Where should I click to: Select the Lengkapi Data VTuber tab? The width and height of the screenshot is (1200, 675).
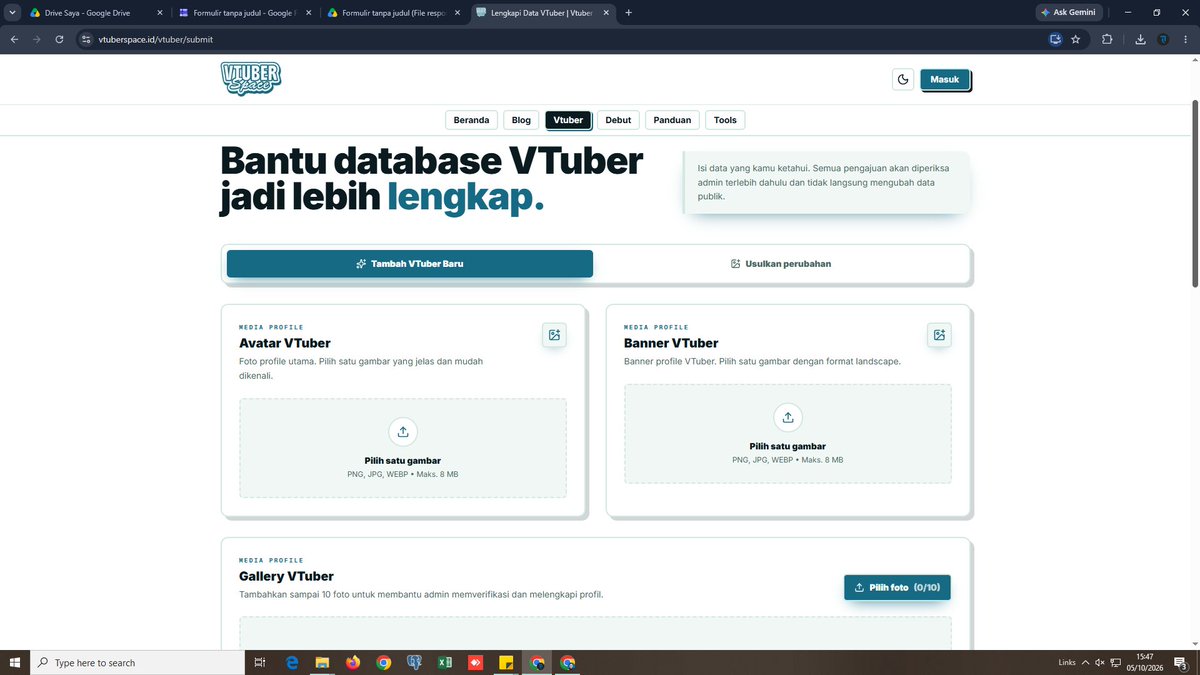click(545, 13)
